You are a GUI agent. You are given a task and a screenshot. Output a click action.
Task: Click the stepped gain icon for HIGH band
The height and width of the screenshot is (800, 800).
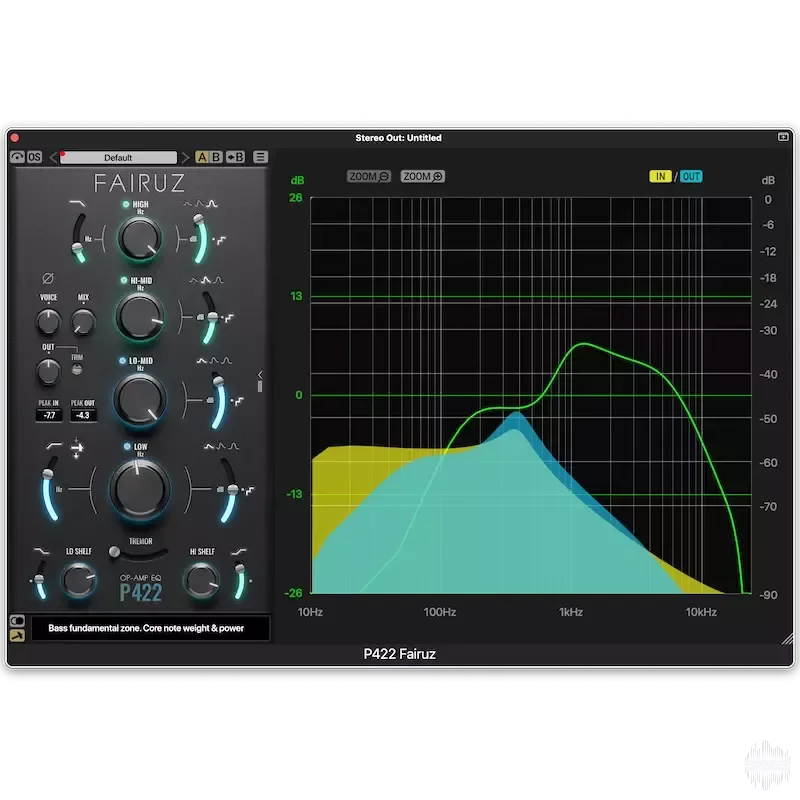point(221,240)
